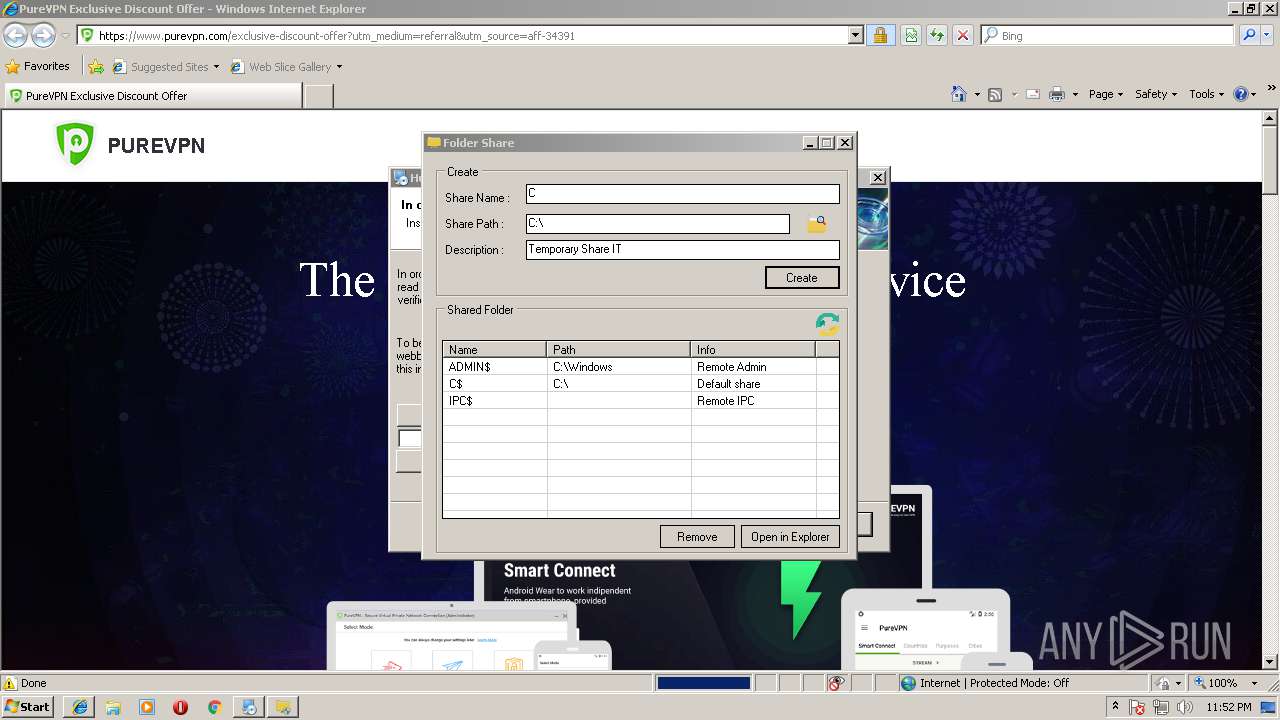Open the Page menu

[x=1105, y=94]
